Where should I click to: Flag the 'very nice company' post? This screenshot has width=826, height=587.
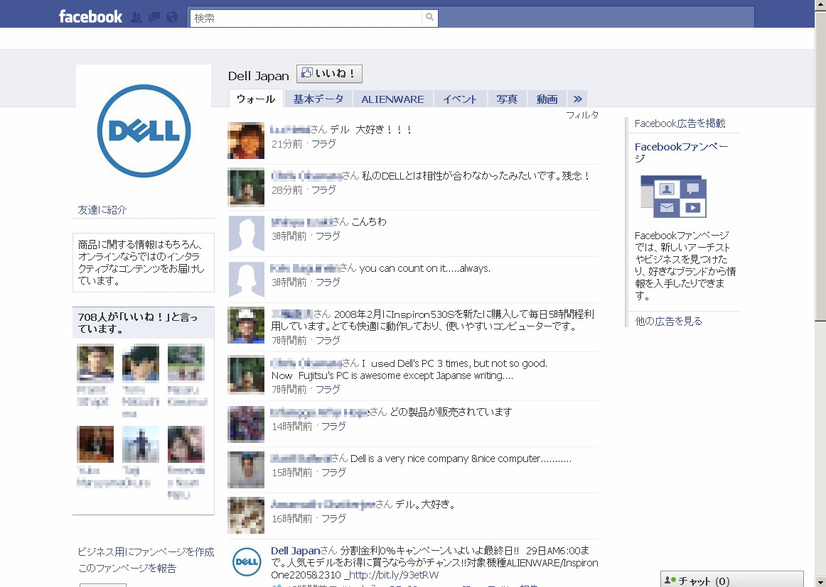[333, 472]
